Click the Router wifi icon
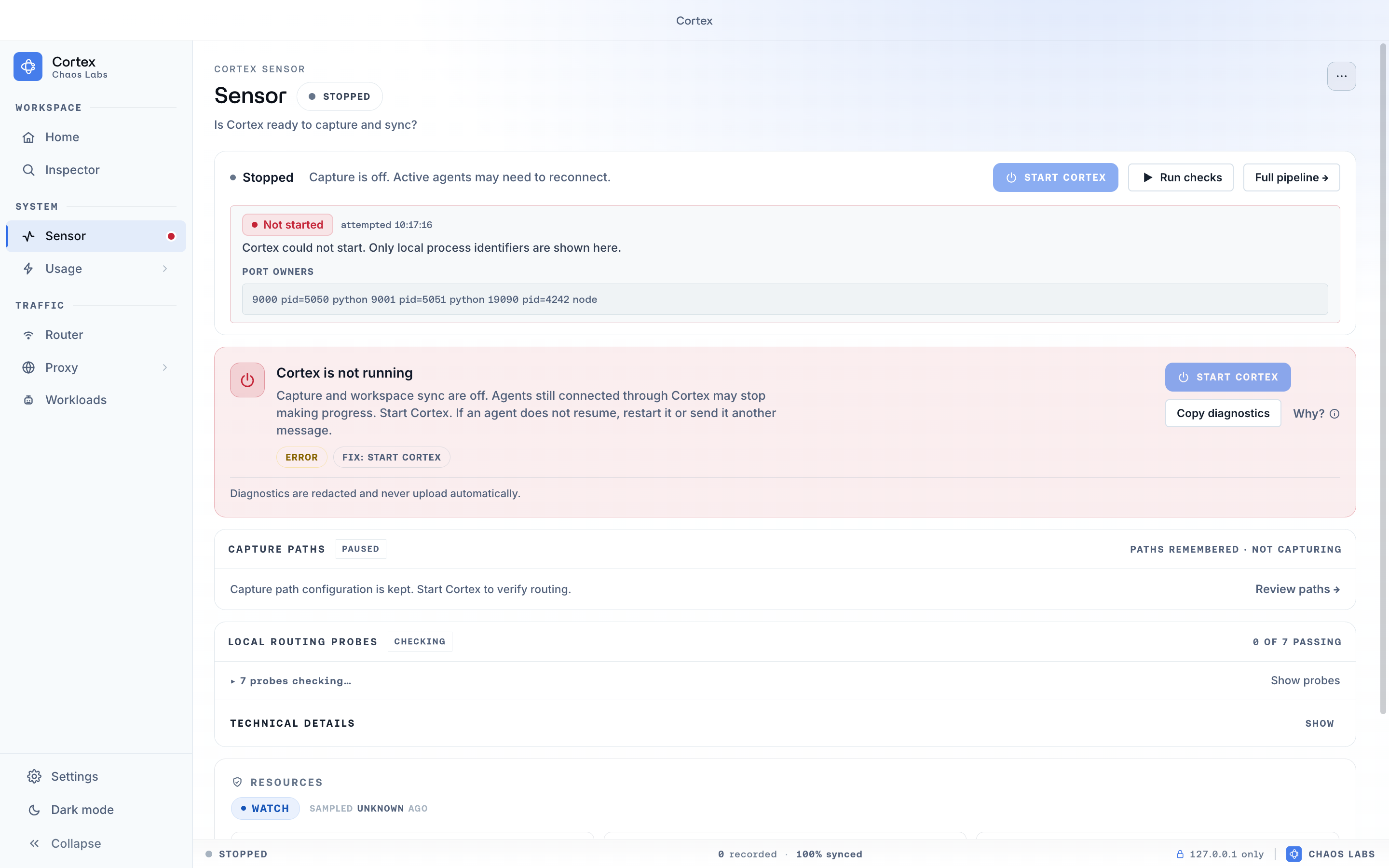Image resolution: width=1389 pixels, height=868 pixels. click(x=29, y=335)
